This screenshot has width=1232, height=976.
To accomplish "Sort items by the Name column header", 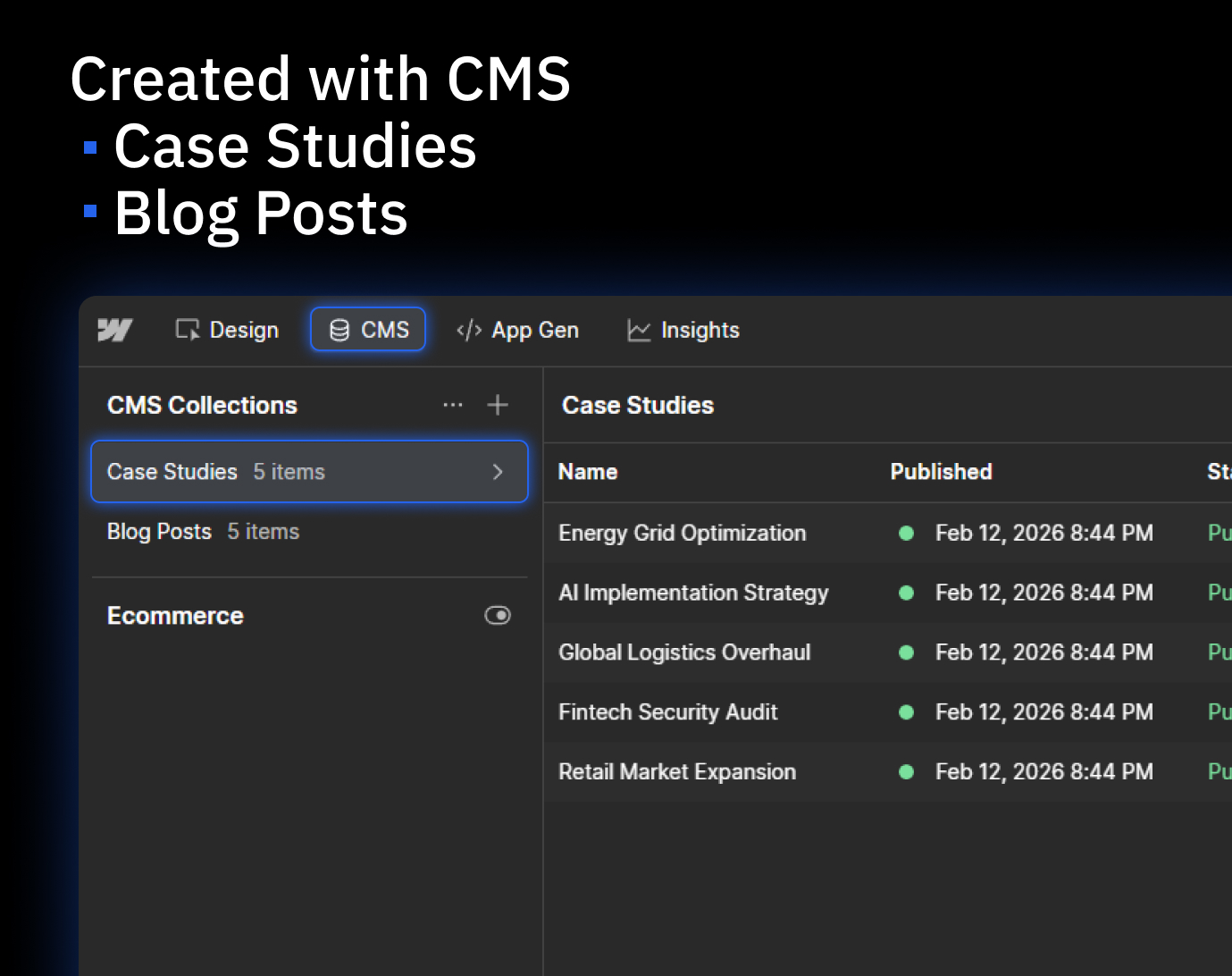I will (x=588, y=472).
